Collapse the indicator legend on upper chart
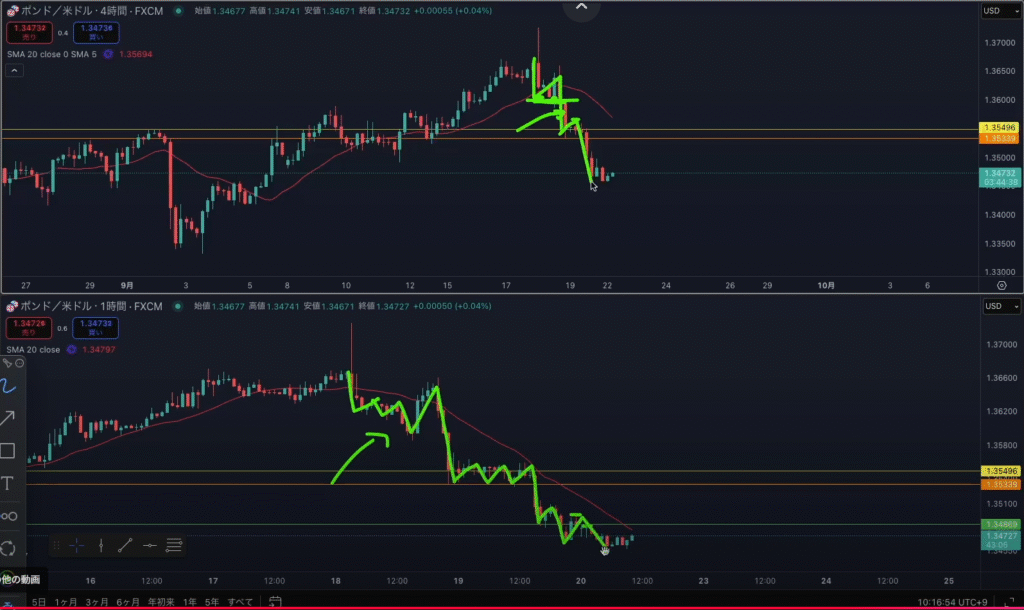 click(x=14, y=71)
